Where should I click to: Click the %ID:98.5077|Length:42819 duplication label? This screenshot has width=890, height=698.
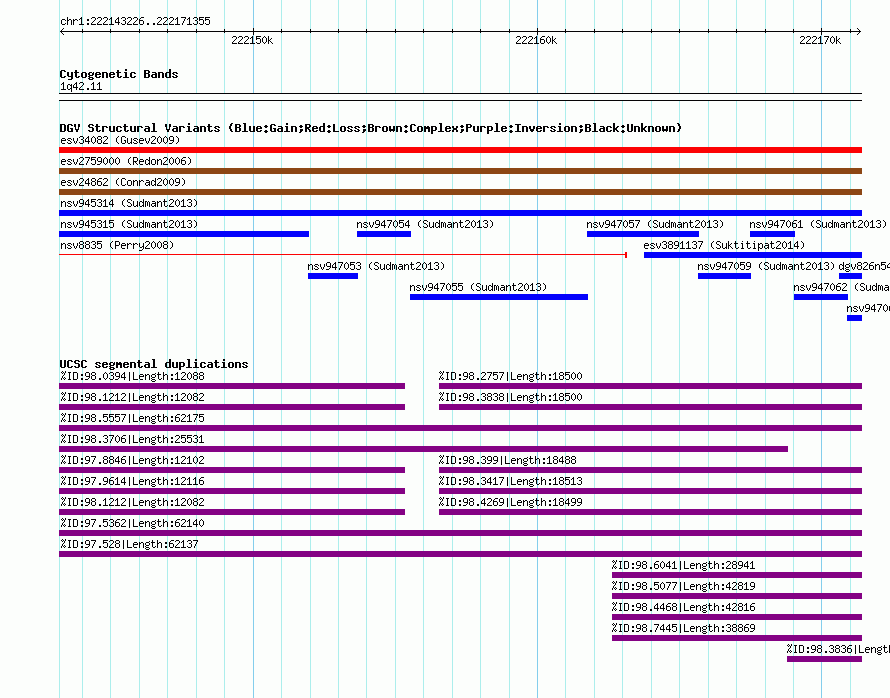pyautogui.click(x=683, y=586)
